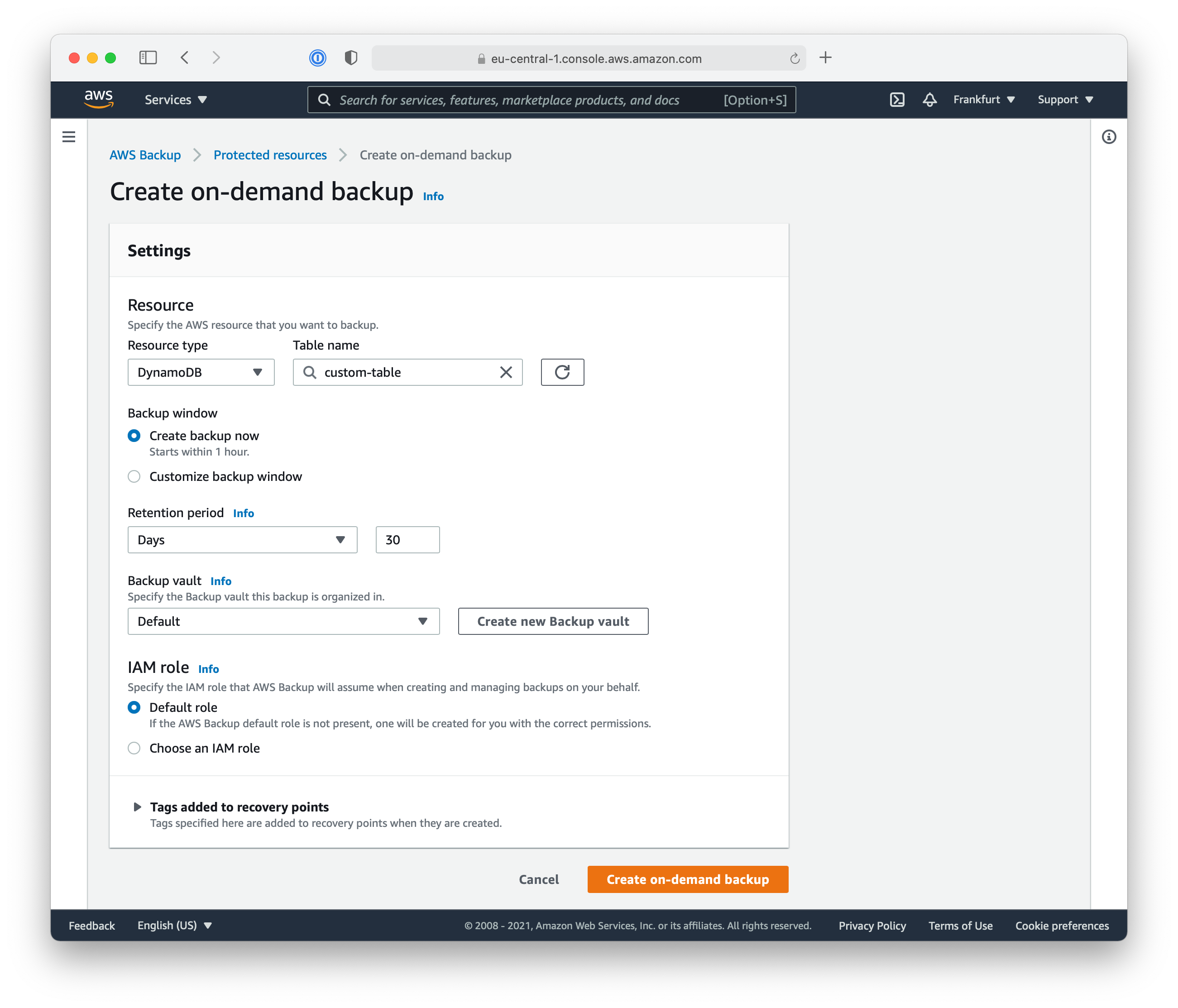Screen dimensions: 1178x1008
Task: Click the AWS logo home icon
Action: tap(98, 99)
